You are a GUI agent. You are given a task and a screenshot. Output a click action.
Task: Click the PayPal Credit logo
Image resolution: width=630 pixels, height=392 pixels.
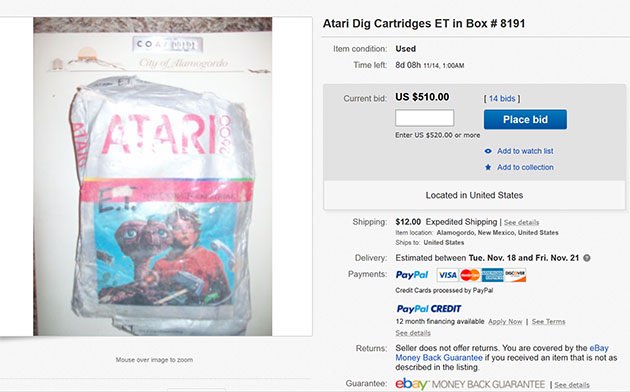(429, 309)
